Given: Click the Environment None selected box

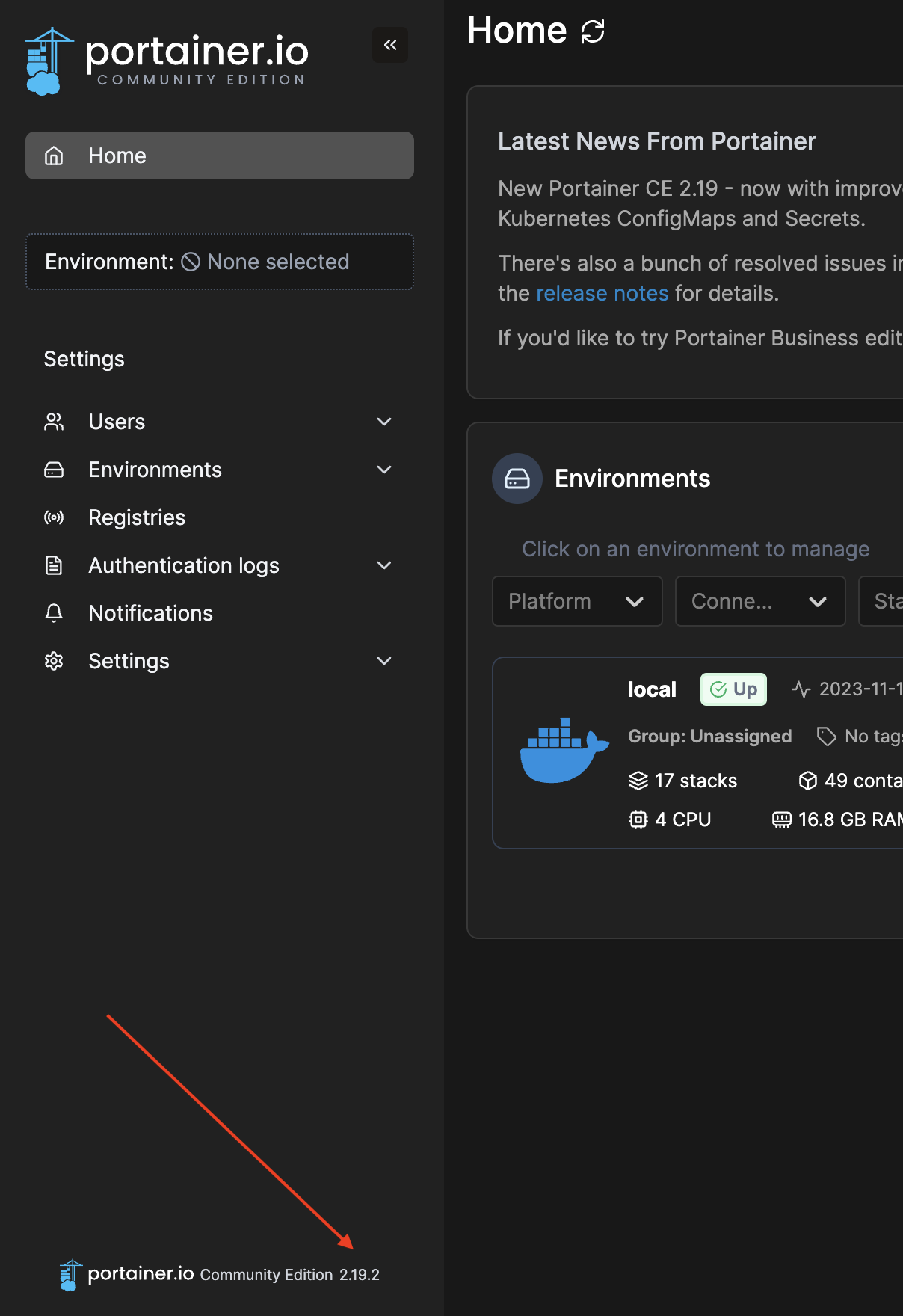Looking at the screenshot, I should pos(220,262).
